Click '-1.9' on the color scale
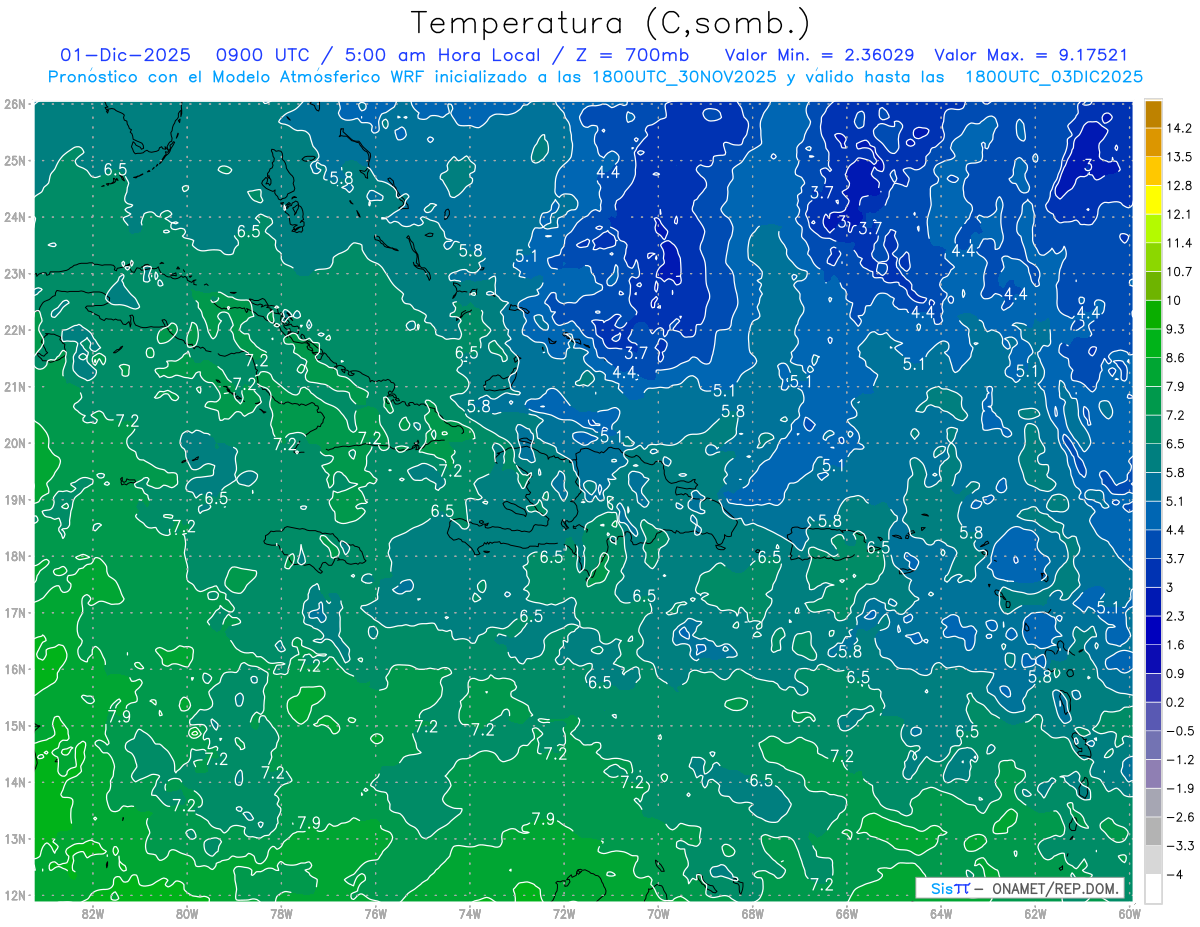Image resolution: width=1200 pixels, height=927 pixels. pyautogui.click(x=1180, y=788)
